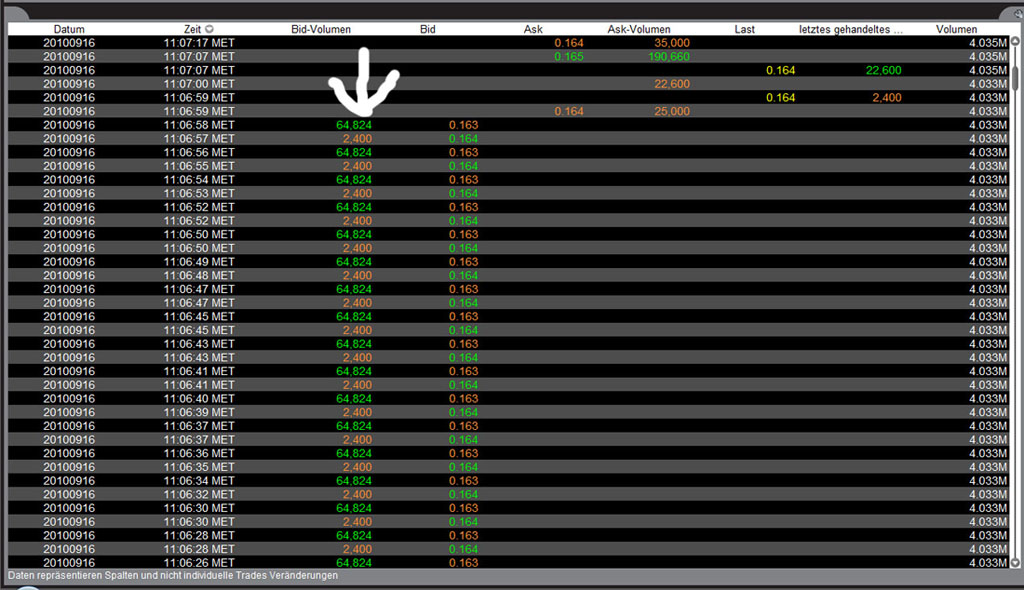This screenshot has width=1024, height=590.
Task: Click 2,400 in the letztes gehandeltes column
Action: 887,98
